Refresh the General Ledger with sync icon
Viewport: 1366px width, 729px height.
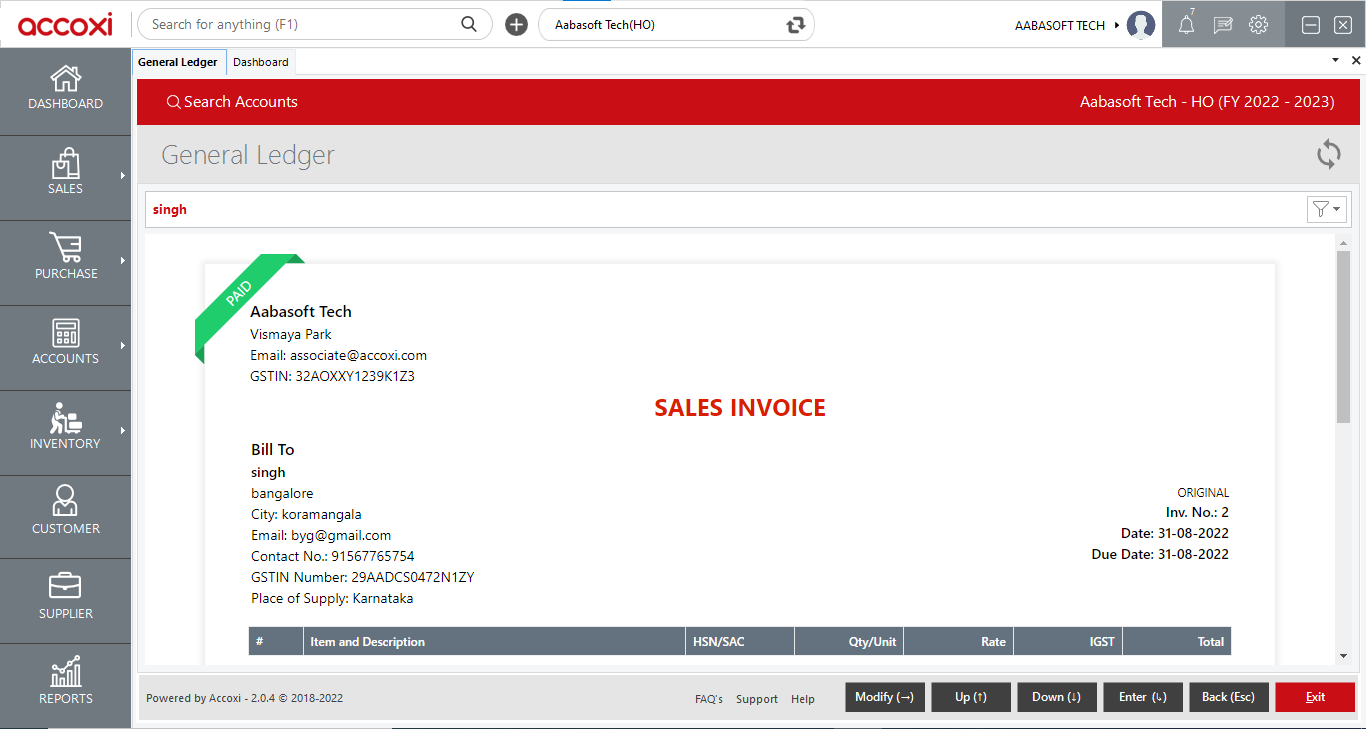point(1329,154)
